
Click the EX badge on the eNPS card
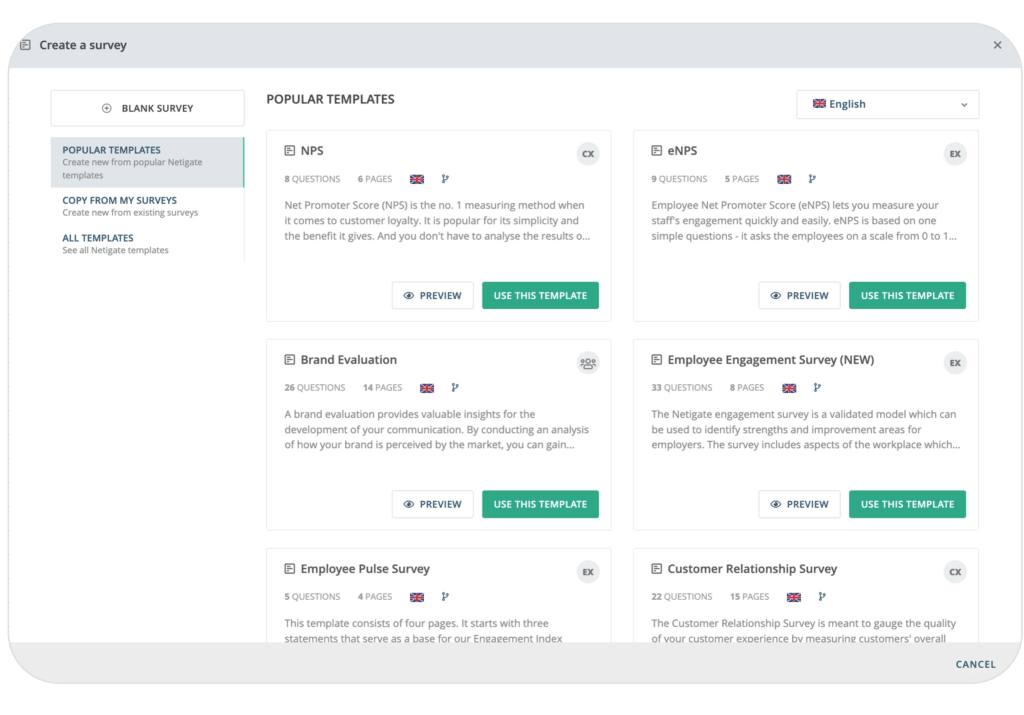tap(955, 154)
